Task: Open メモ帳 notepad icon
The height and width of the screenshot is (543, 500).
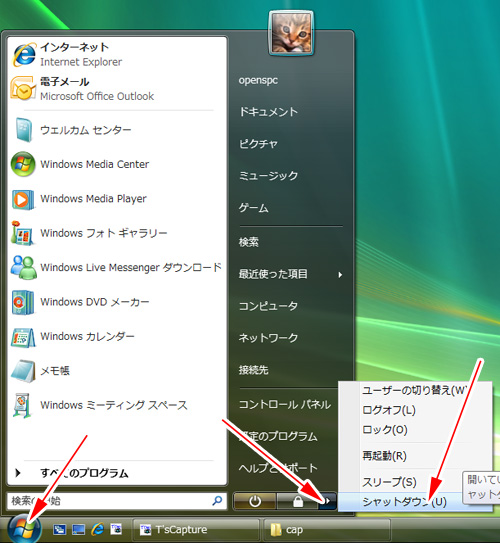Action: point(23,371)
